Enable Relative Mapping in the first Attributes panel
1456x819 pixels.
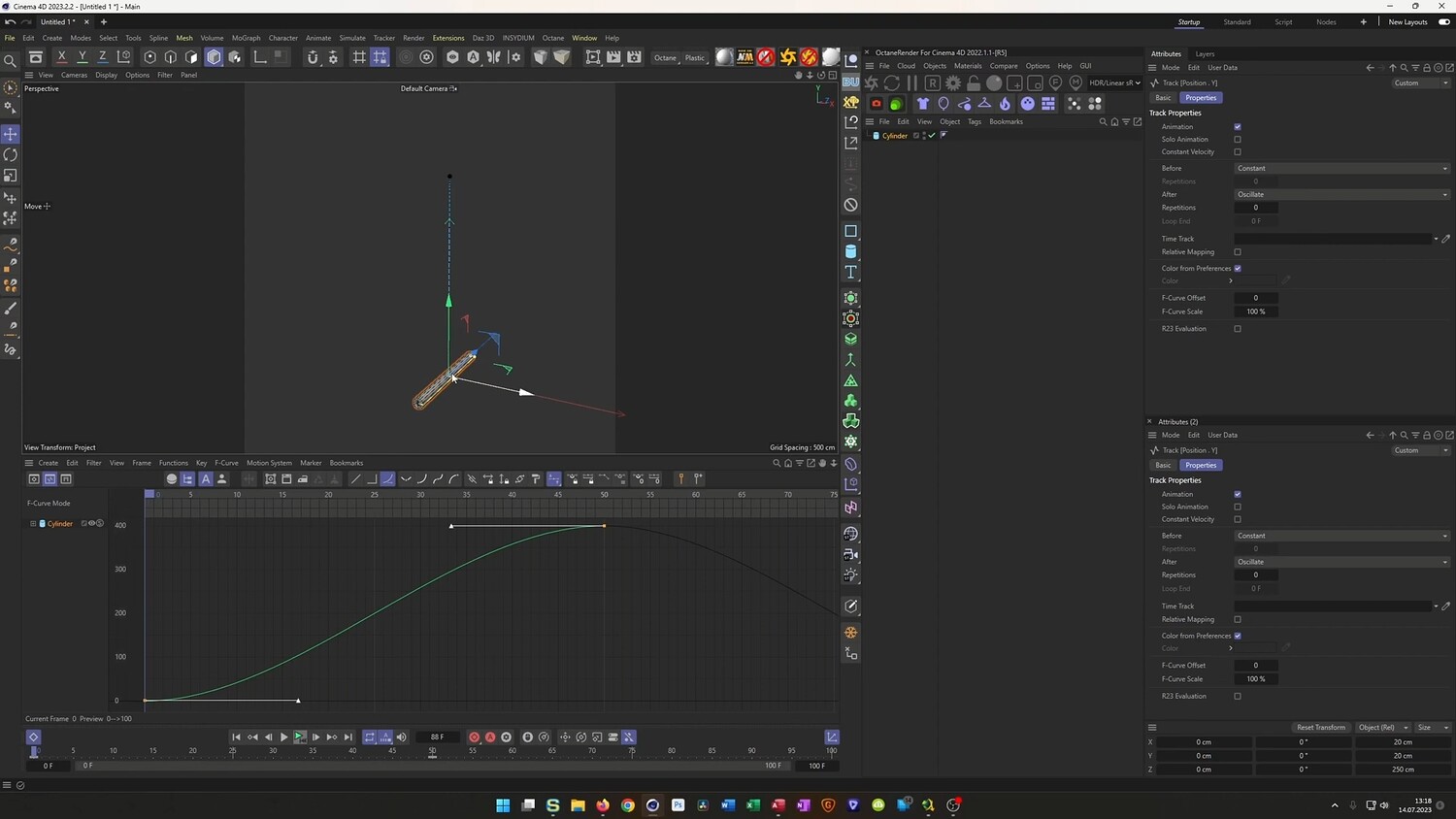tap(1238, 252)
